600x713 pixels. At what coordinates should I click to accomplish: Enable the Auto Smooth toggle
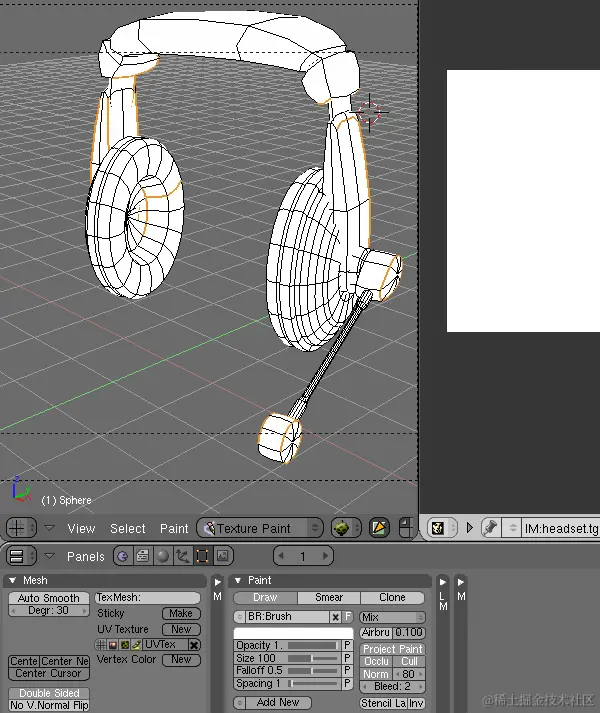pyautogui.click(x=49, y=598)
